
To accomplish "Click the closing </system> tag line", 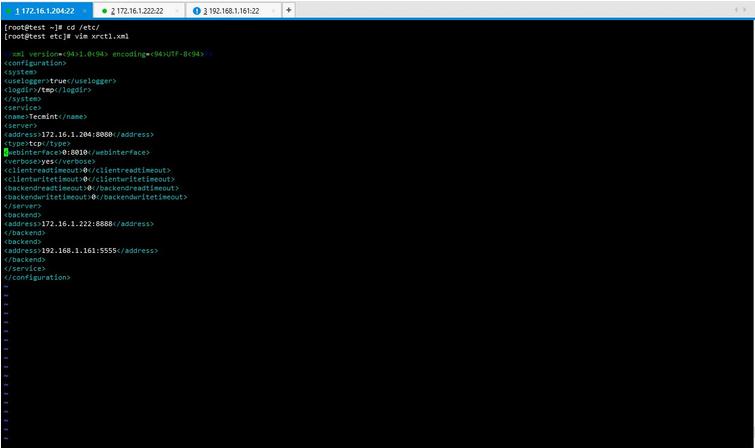I will (23, 99).
